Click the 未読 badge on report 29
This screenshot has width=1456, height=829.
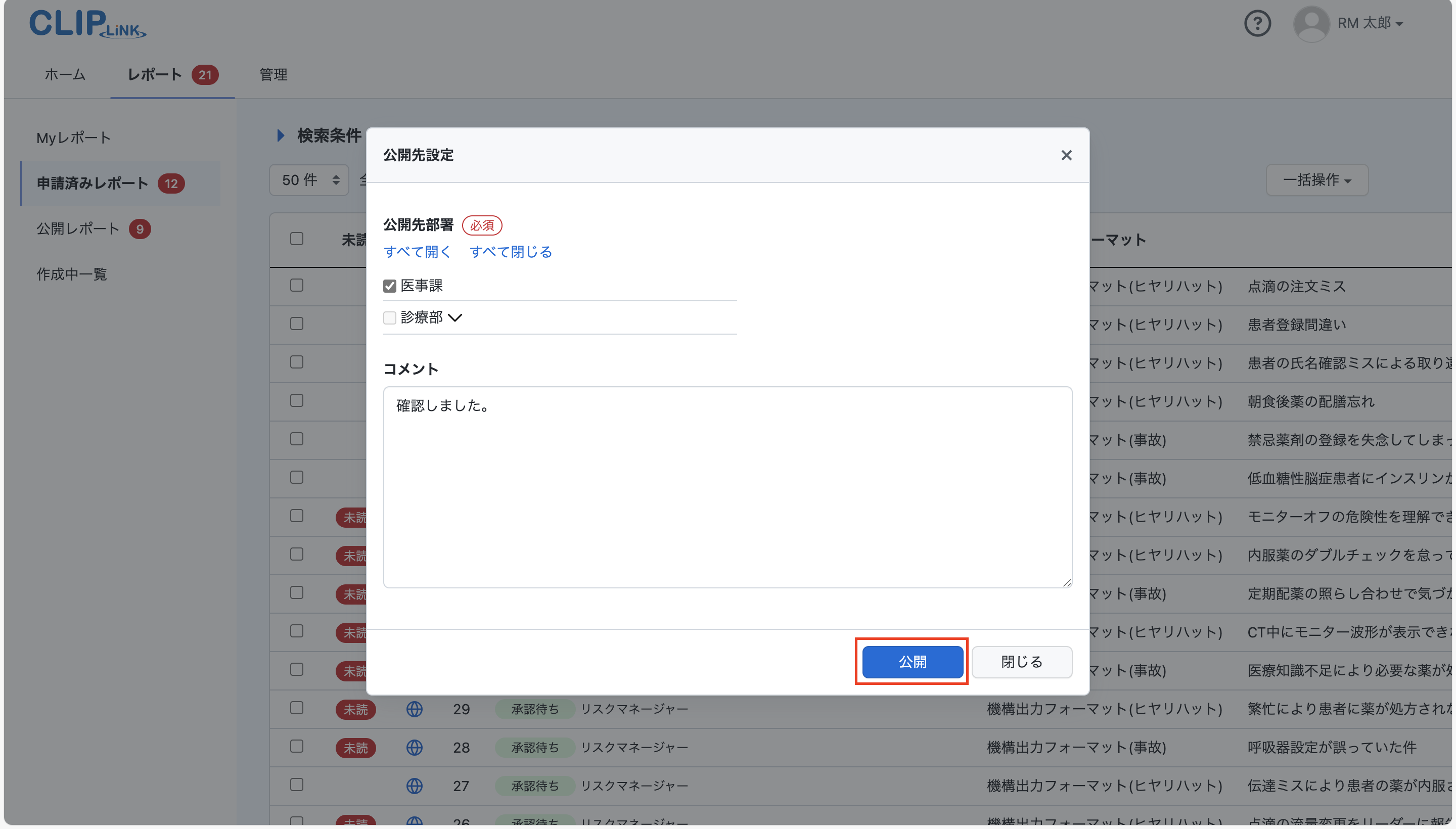point(356,709)
